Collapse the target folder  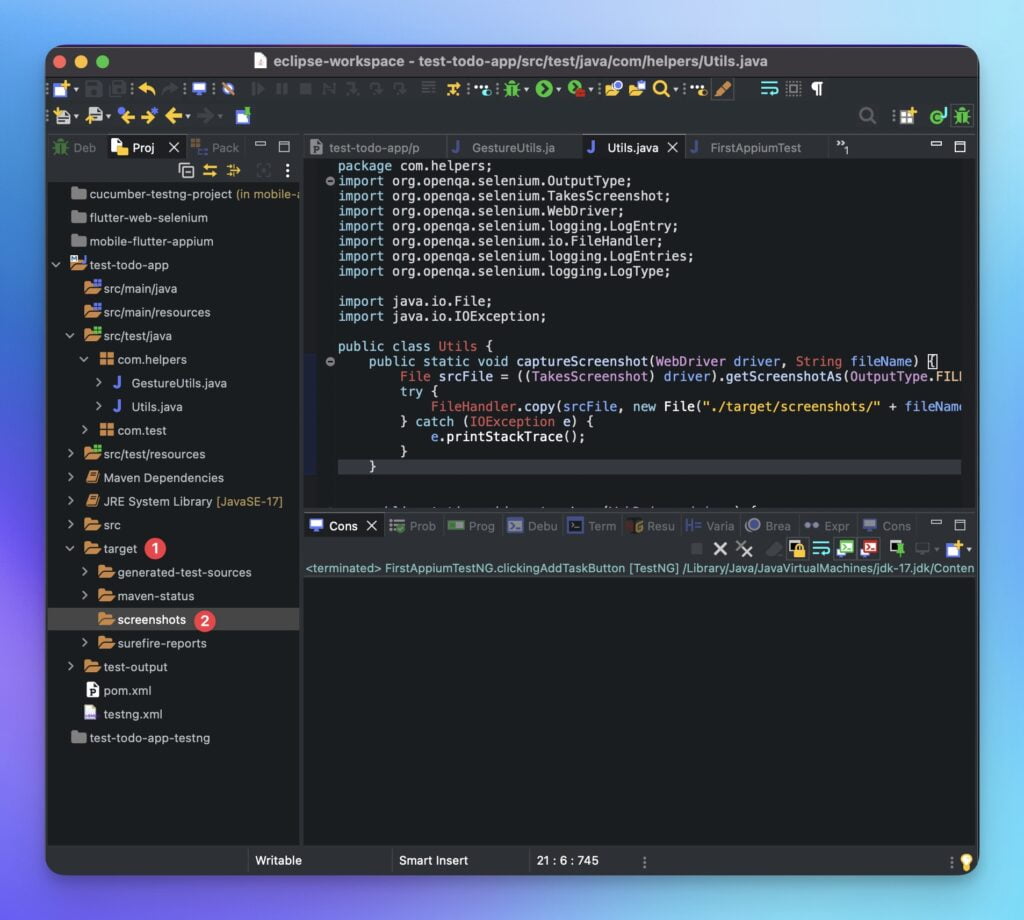click(70, 548)
